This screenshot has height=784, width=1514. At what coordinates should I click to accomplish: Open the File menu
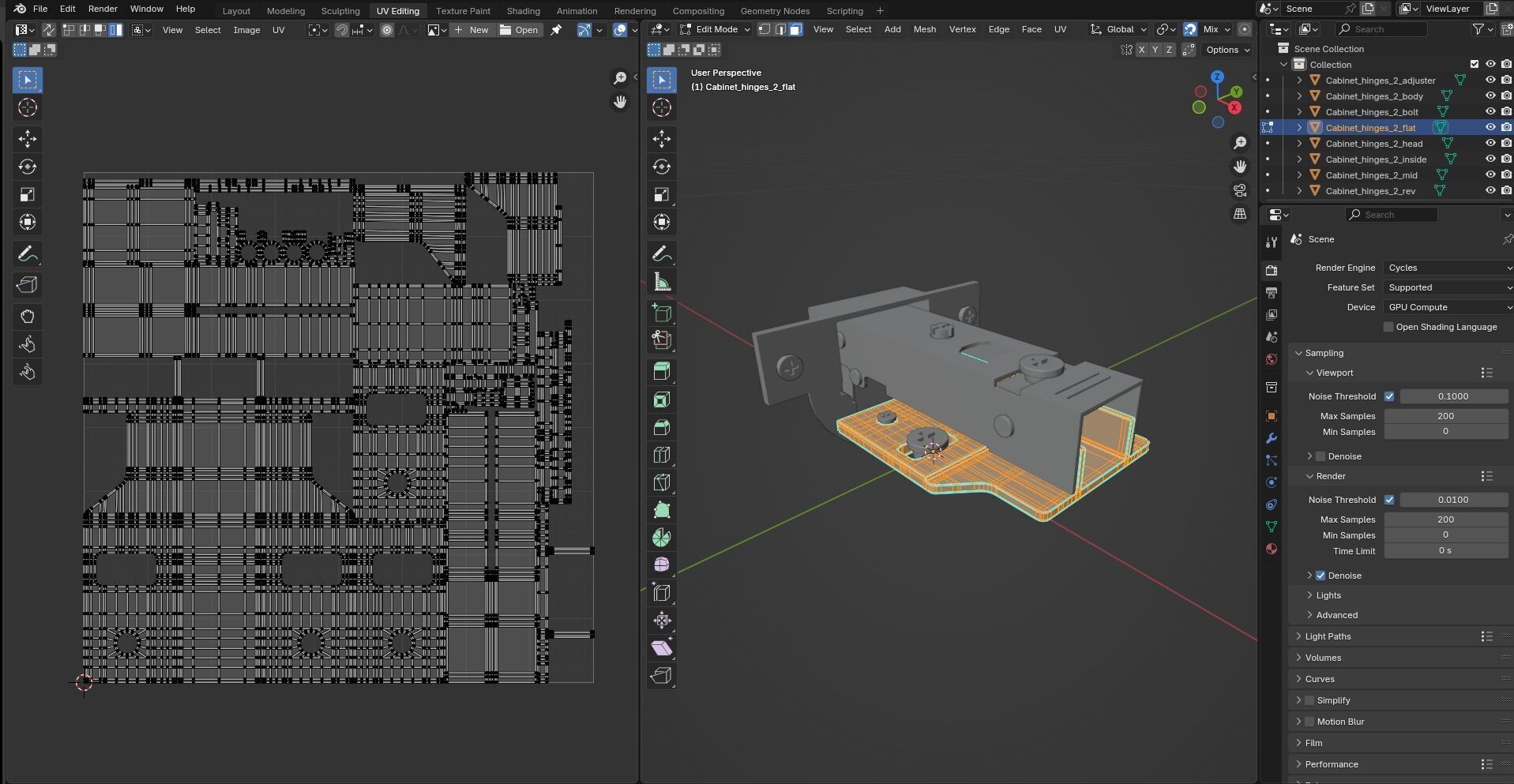(x=40, y=9)
